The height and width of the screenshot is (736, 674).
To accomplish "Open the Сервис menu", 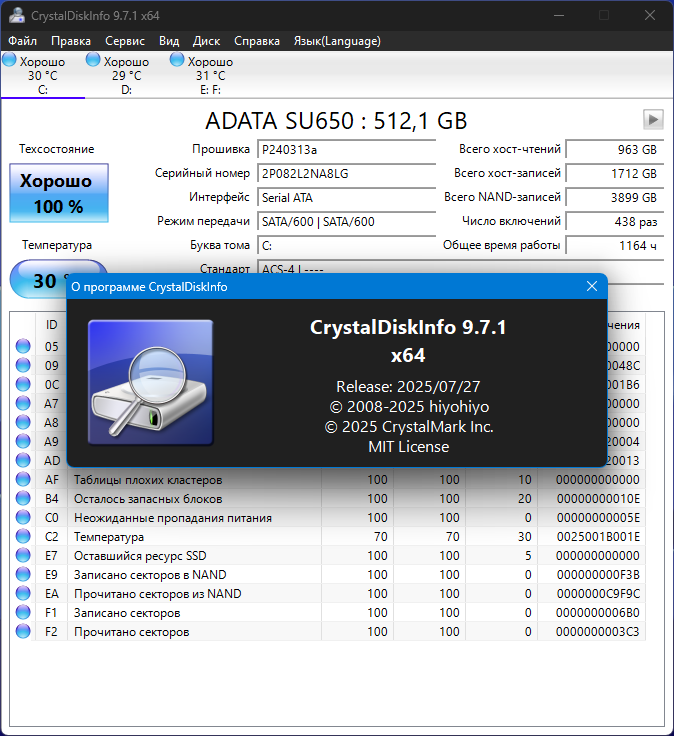I will click(x=125, y=41).
